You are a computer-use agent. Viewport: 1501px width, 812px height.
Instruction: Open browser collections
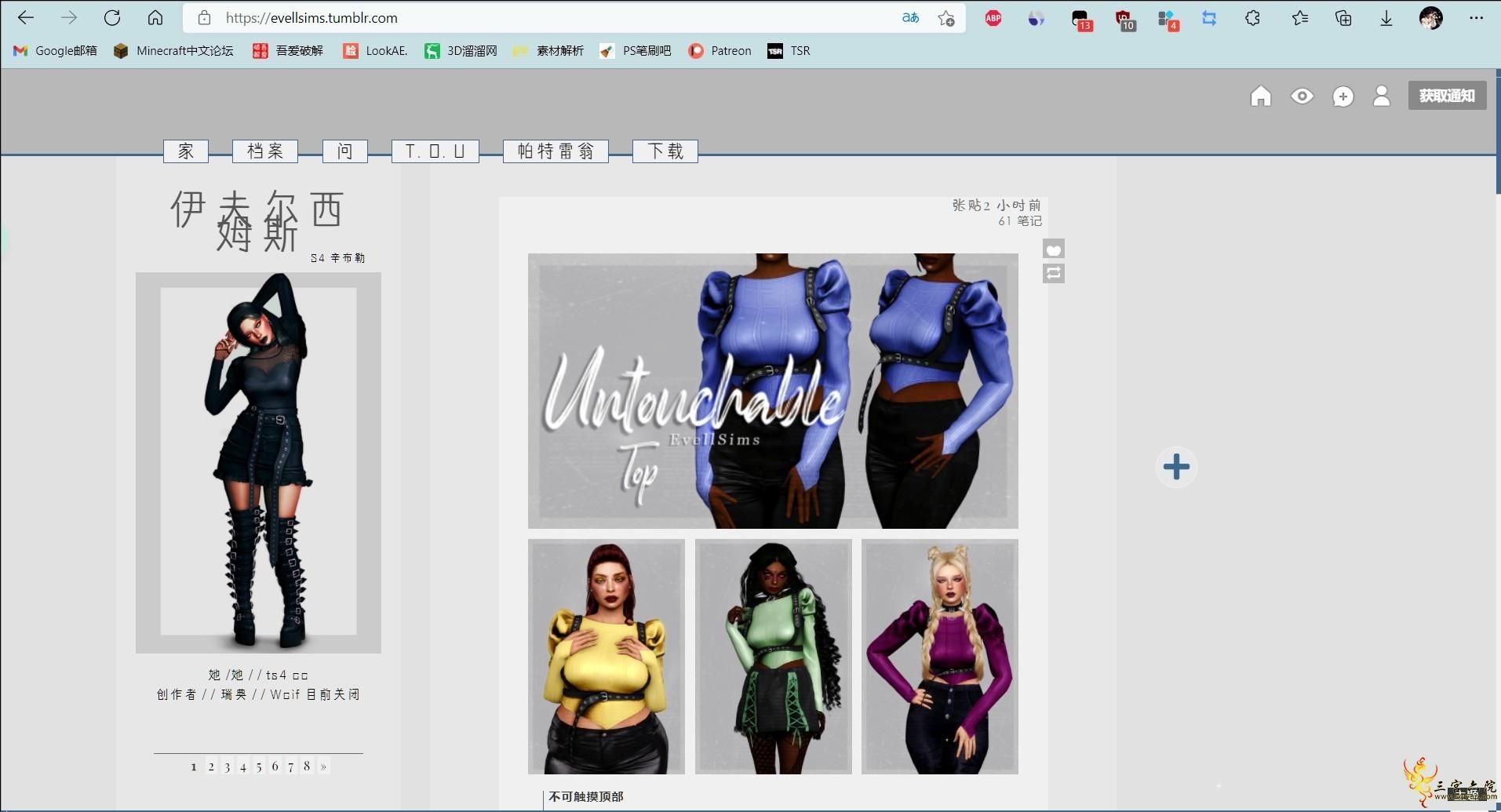click(x=1343, y=18)
